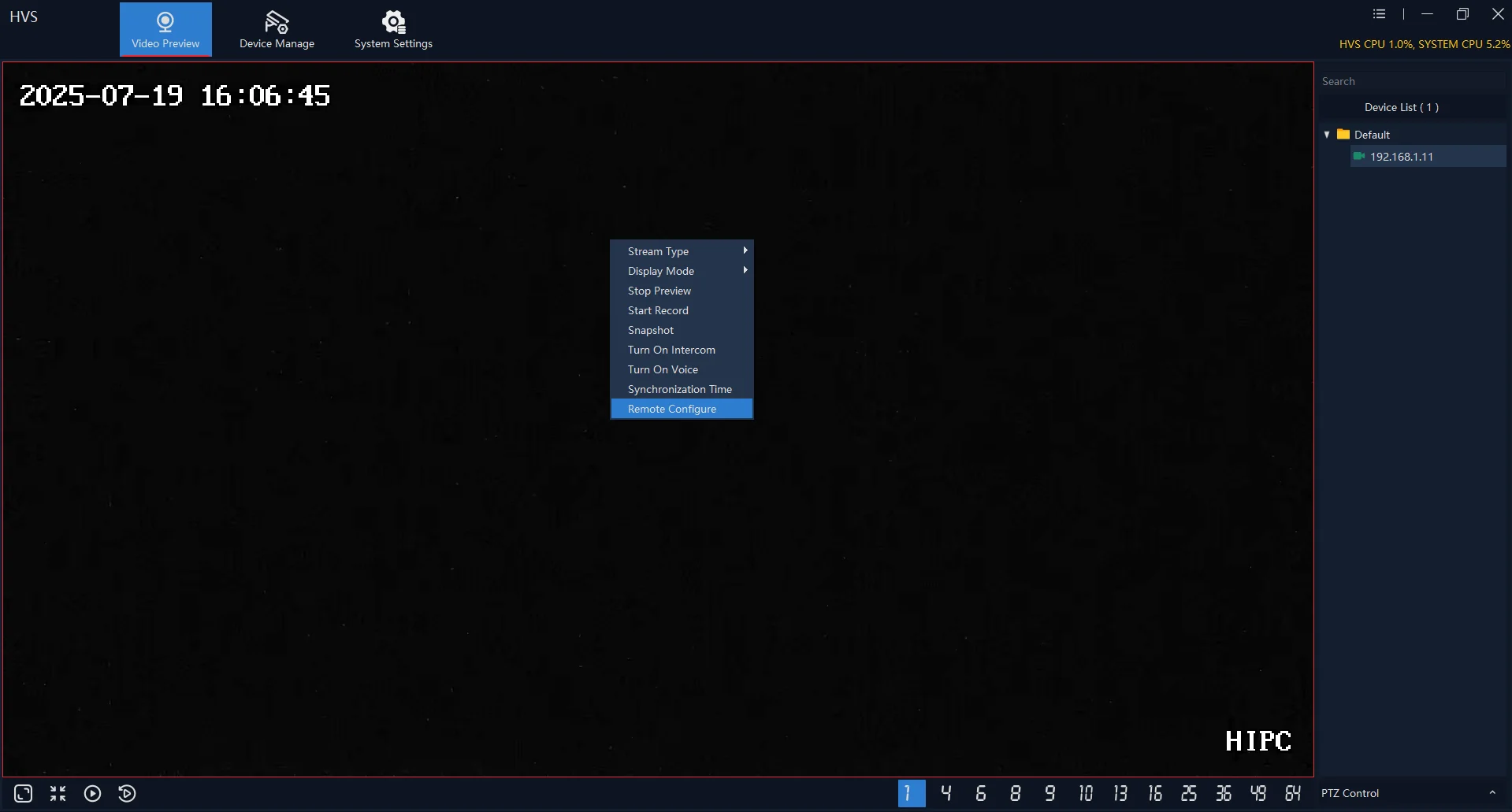Switch to the 9-window grid layout

coord(1049,793)
